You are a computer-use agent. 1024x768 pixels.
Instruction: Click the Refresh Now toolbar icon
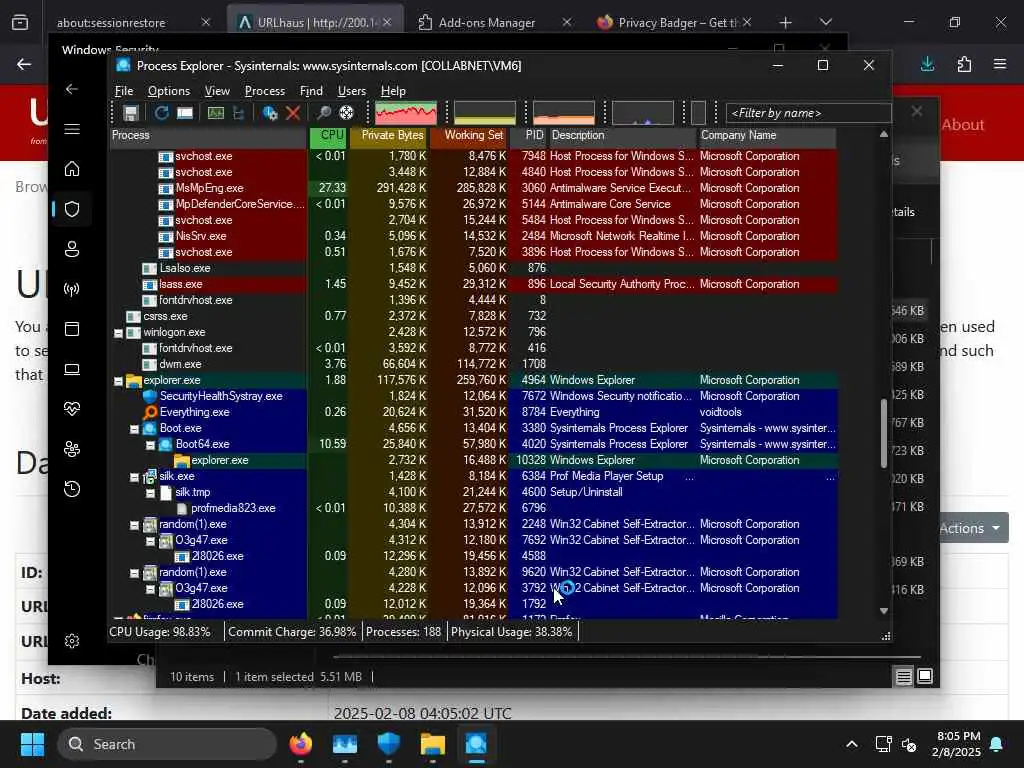coord(161,113)
